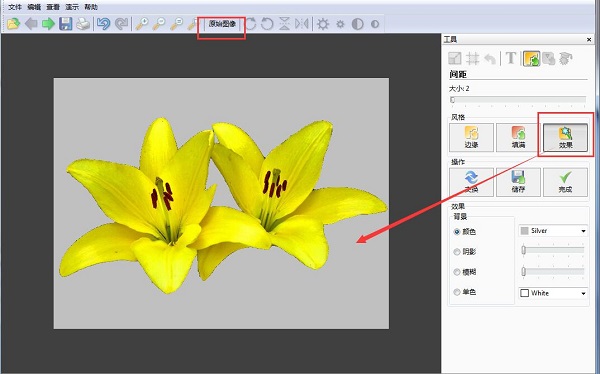Save with the blue floppy disk toolbar icon

(x=65, y=24)
